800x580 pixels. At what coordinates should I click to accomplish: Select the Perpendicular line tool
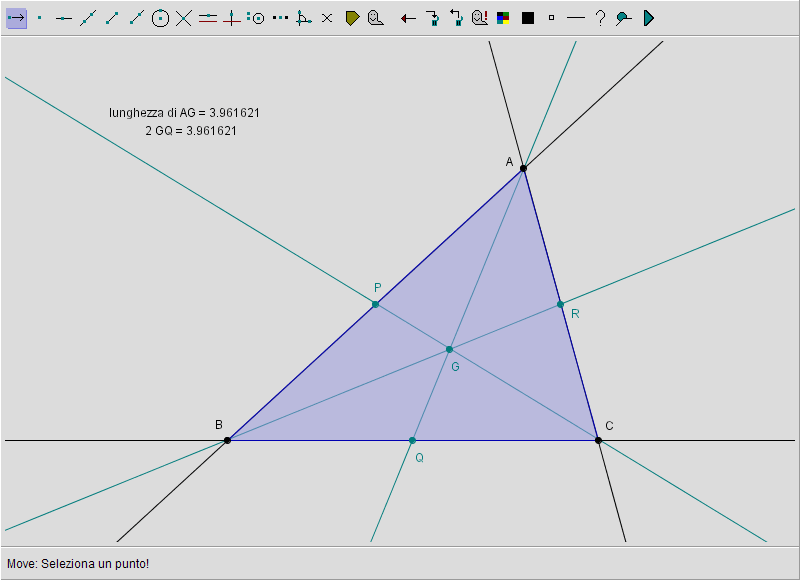click(x=232, y=18)
